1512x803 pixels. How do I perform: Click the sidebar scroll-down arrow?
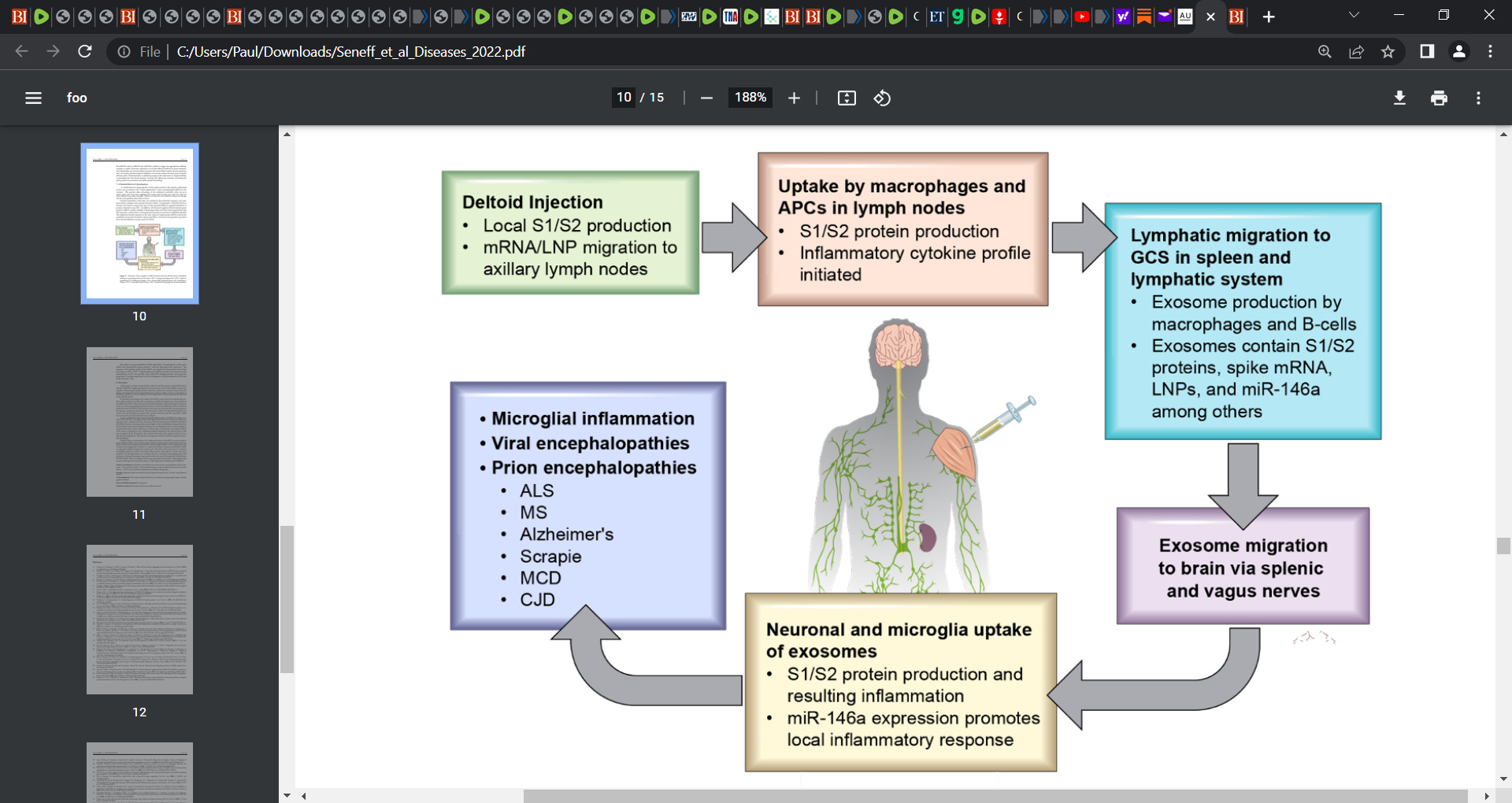click(287, 795)
